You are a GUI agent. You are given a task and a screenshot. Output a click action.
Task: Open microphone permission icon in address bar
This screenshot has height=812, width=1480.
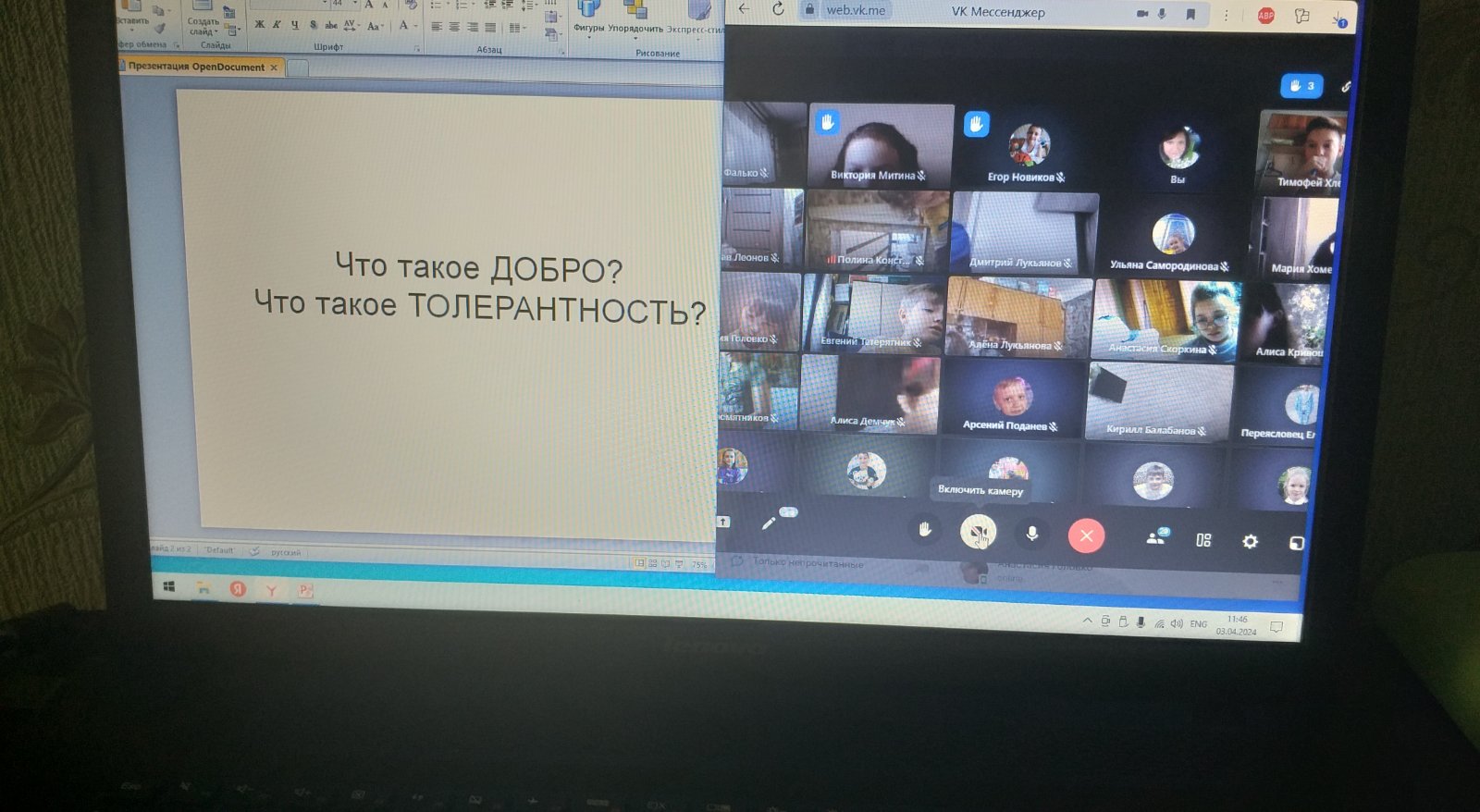click(x=1163, y=13)
